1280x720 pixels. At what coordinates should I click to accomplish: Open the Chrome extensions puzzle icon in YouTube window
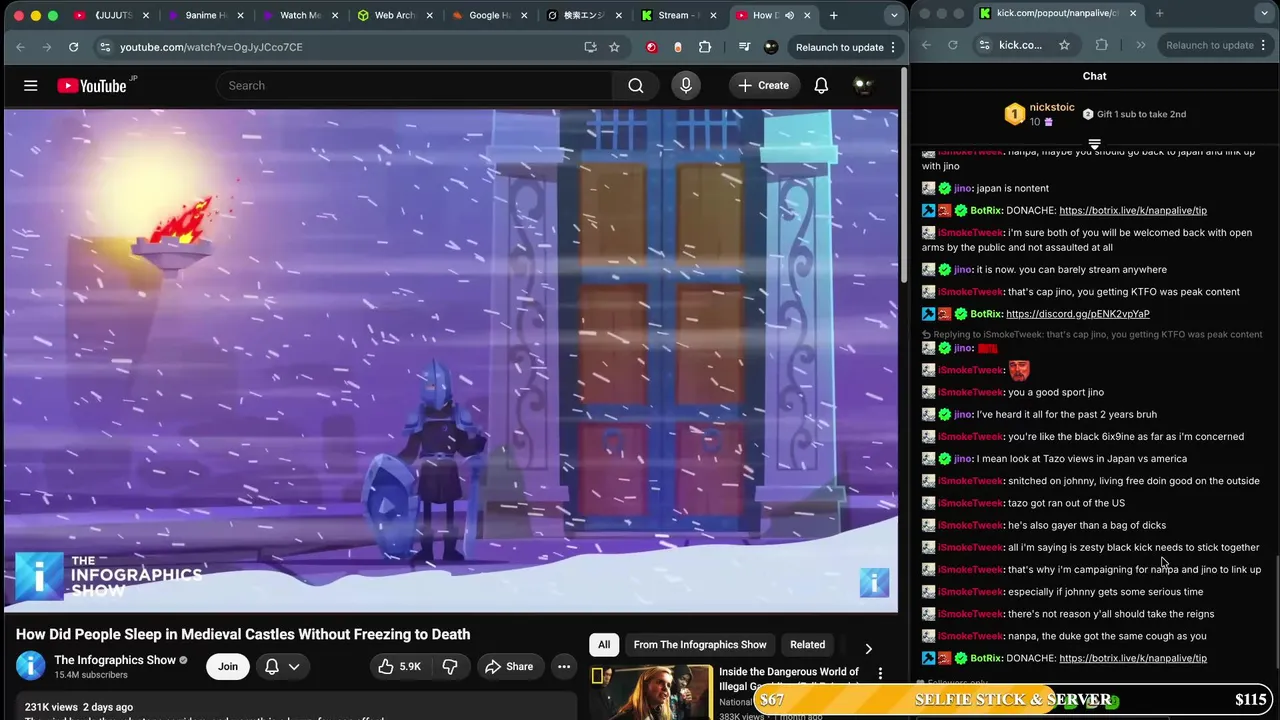click(x=705, y=47)
